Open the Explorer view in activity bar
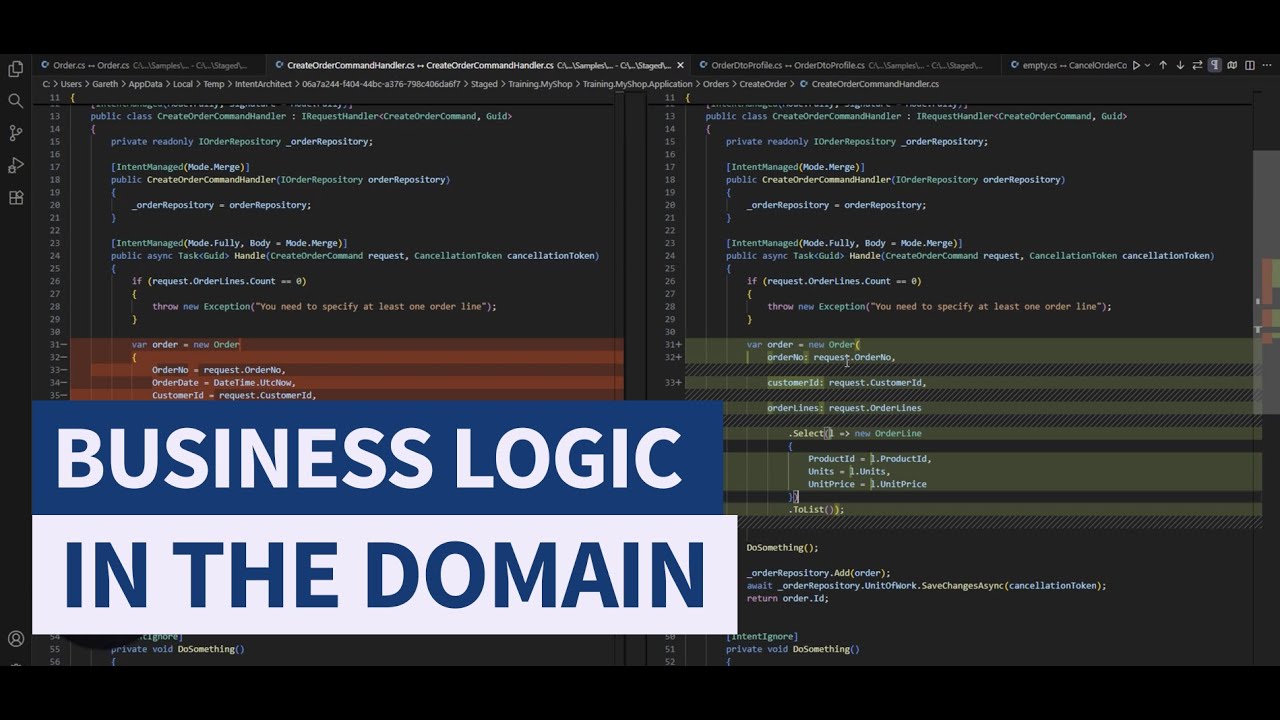This screenshot has width=1280, height=720. [16, 69]
